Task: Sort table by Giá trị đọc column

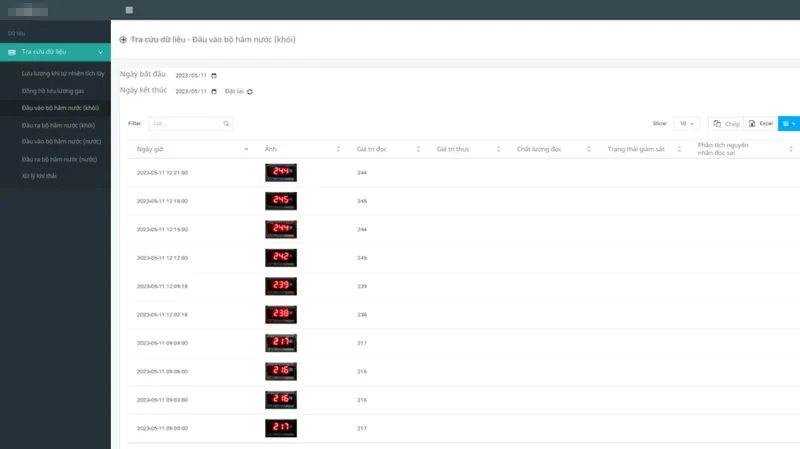Action: (x=388, y=149)
